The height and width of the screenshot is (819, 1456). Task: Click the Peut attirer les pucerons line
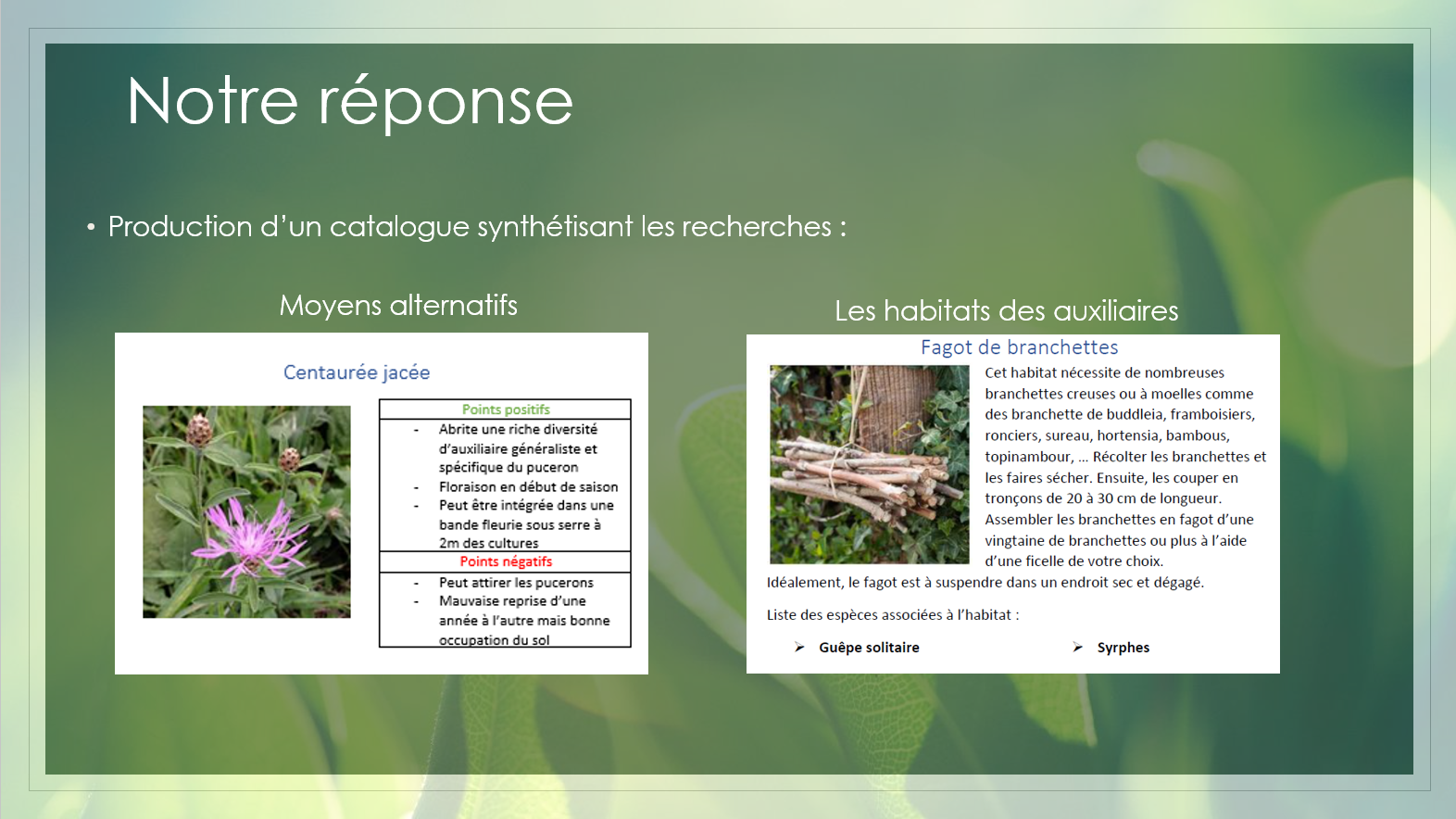(516, 583)
